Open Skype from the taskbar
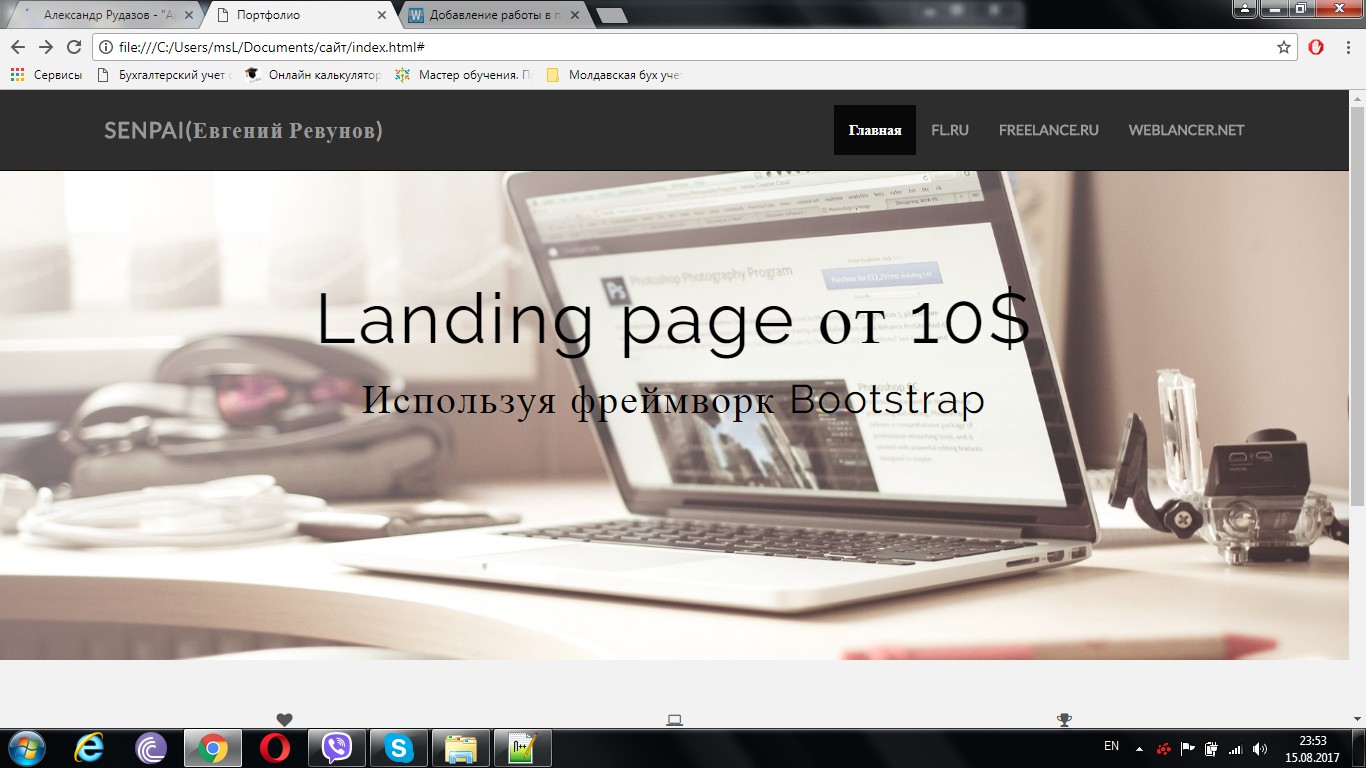 click(399, 748)
